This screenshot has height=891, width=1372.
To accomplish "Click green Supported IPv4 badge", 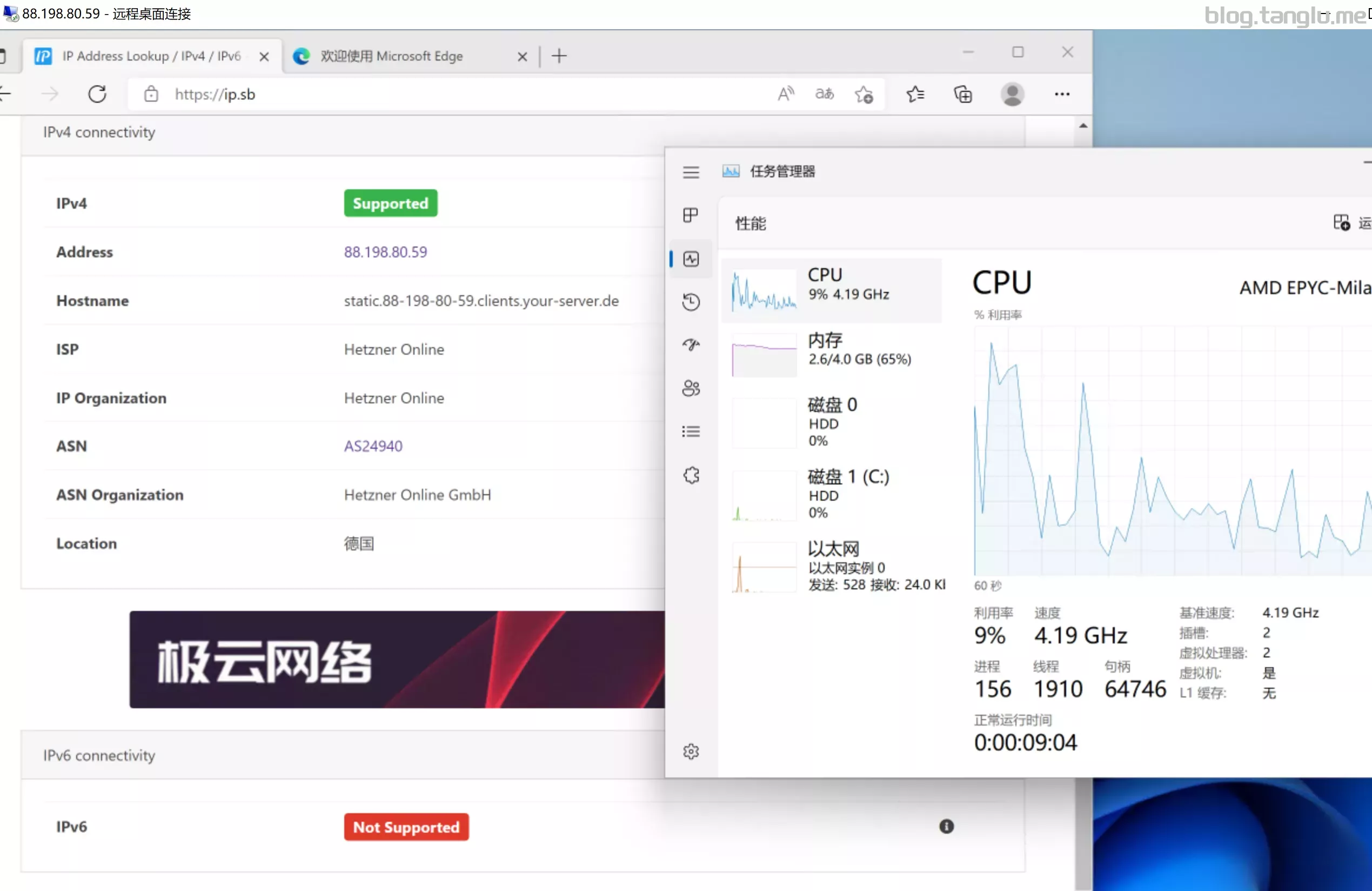I will click(x=391, y=204).
